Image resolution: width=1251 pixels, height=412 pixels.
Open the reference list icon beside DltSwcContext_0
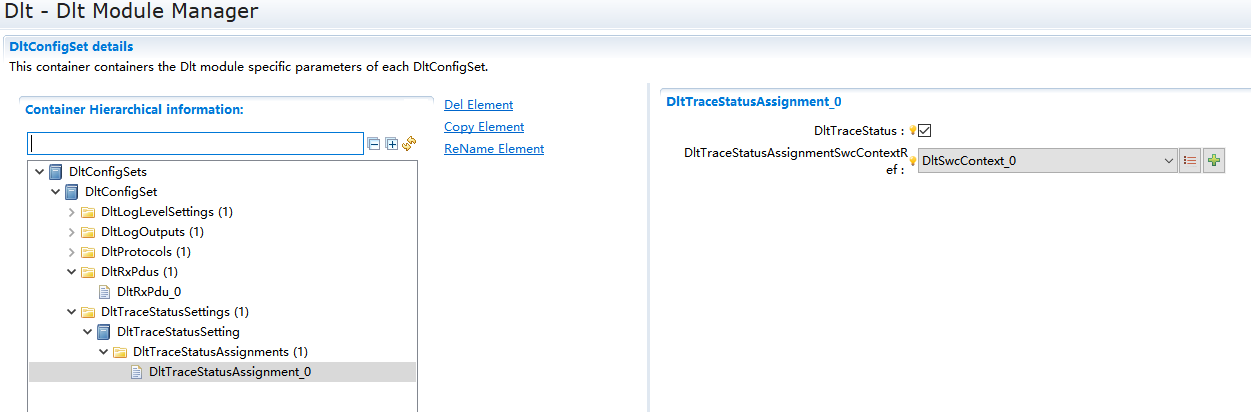click(1190, 160)
